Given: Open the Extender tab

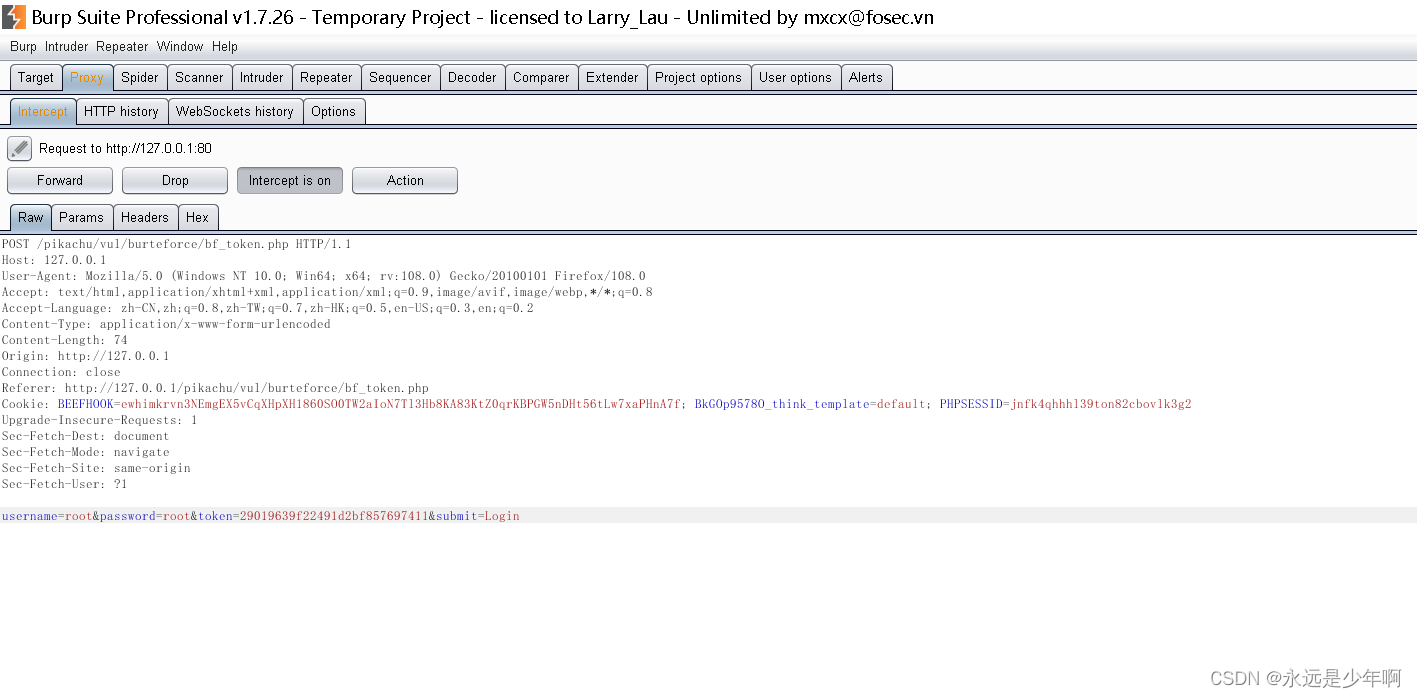Looking at the screenshot, I should (x=612, y=77).
